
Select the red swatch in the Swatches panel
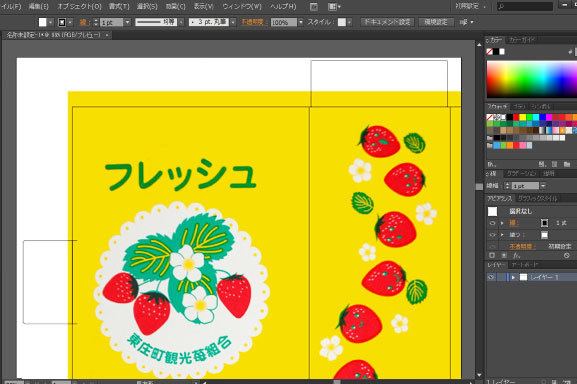pos(516,117)
